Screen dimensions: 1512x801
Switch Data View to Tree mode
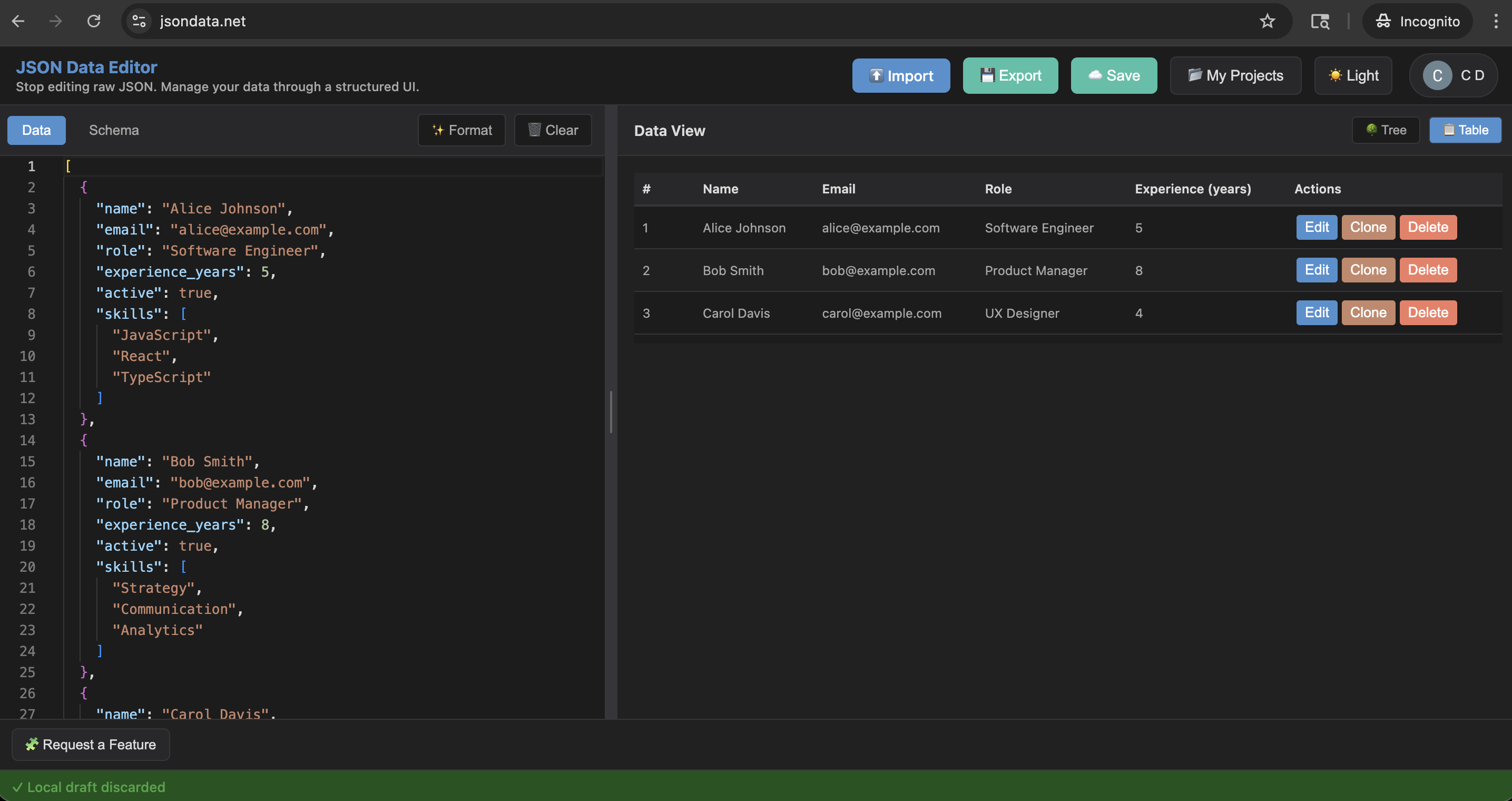[1386, 130]
